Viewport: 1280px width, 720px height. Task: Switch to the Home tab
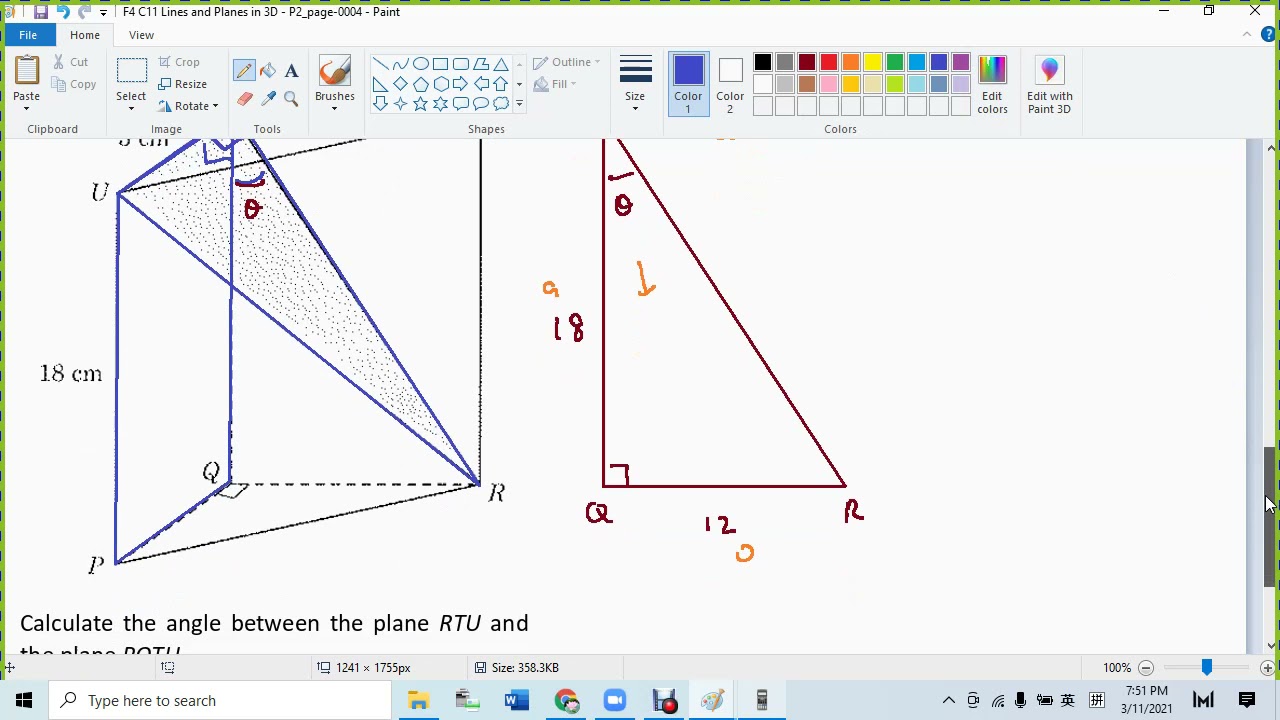(85, 35)
